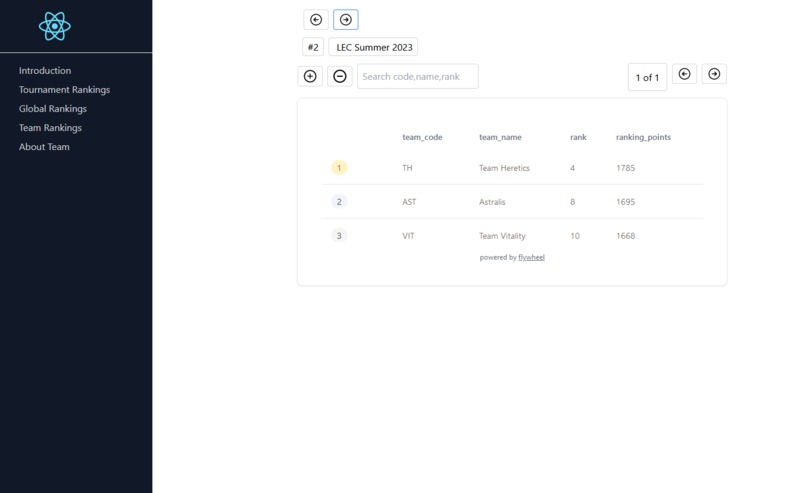Click the 1 of 1 page indicator
806x493 pixels.
click(x=648, y=77)
